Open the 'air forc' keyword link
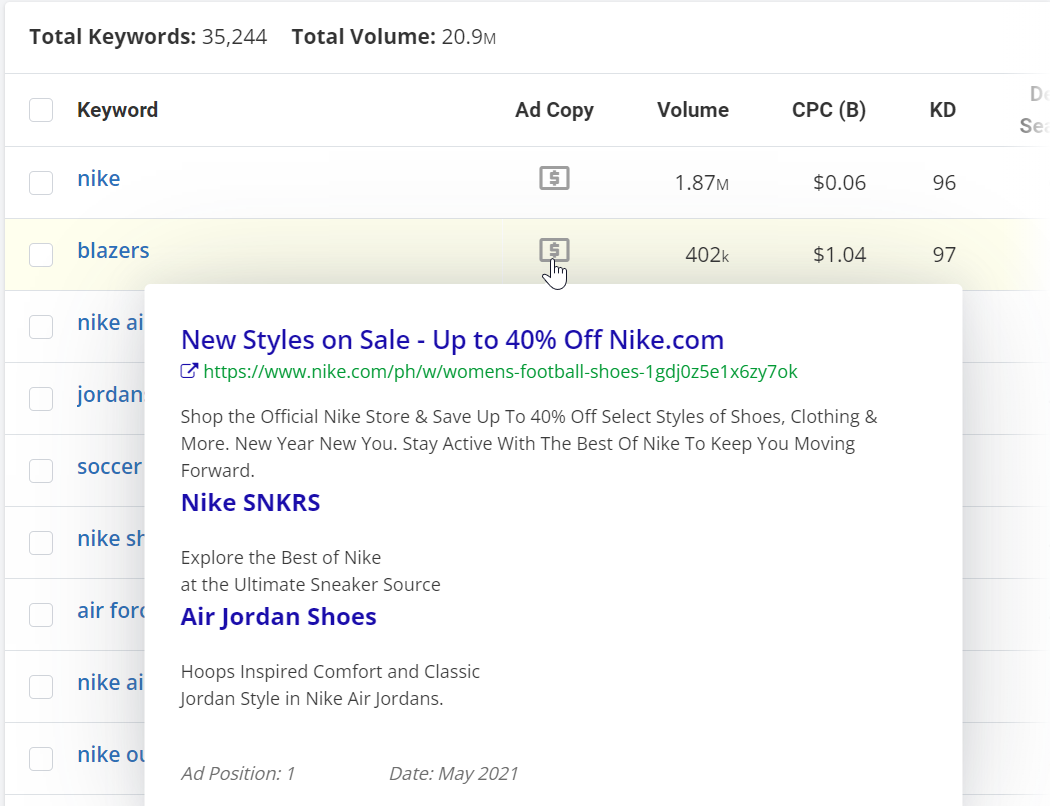The image size is (1050, 806). (111, 611)
